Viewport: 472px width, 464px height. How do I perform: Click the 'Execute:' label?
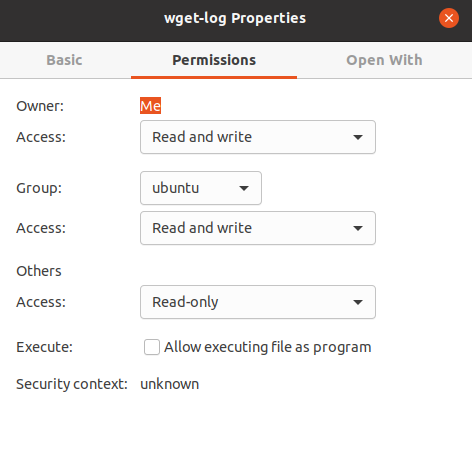[44, 347]
